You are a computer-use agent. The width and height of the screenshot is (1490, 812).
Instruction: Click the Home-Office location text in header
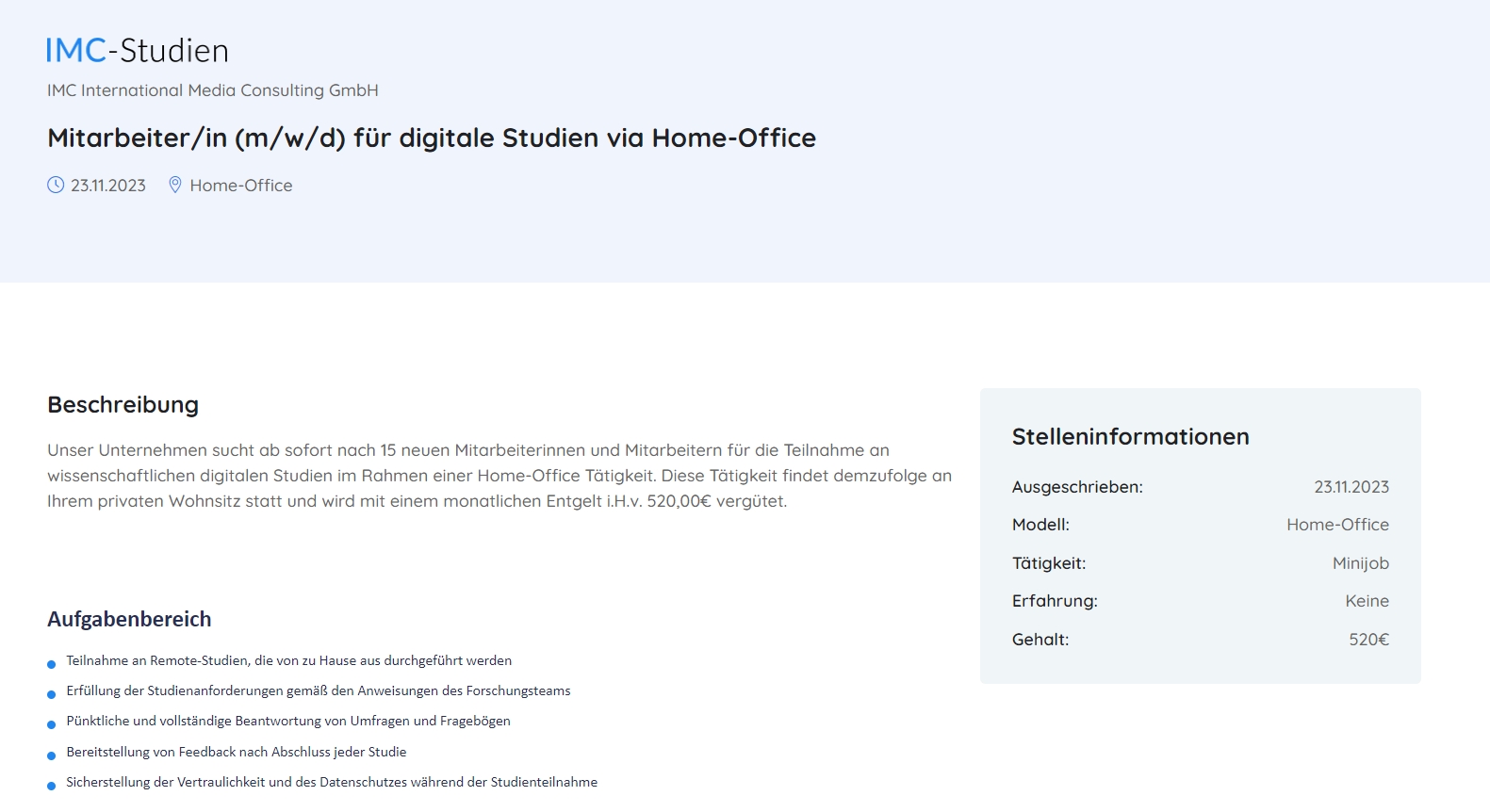(241, 186)
